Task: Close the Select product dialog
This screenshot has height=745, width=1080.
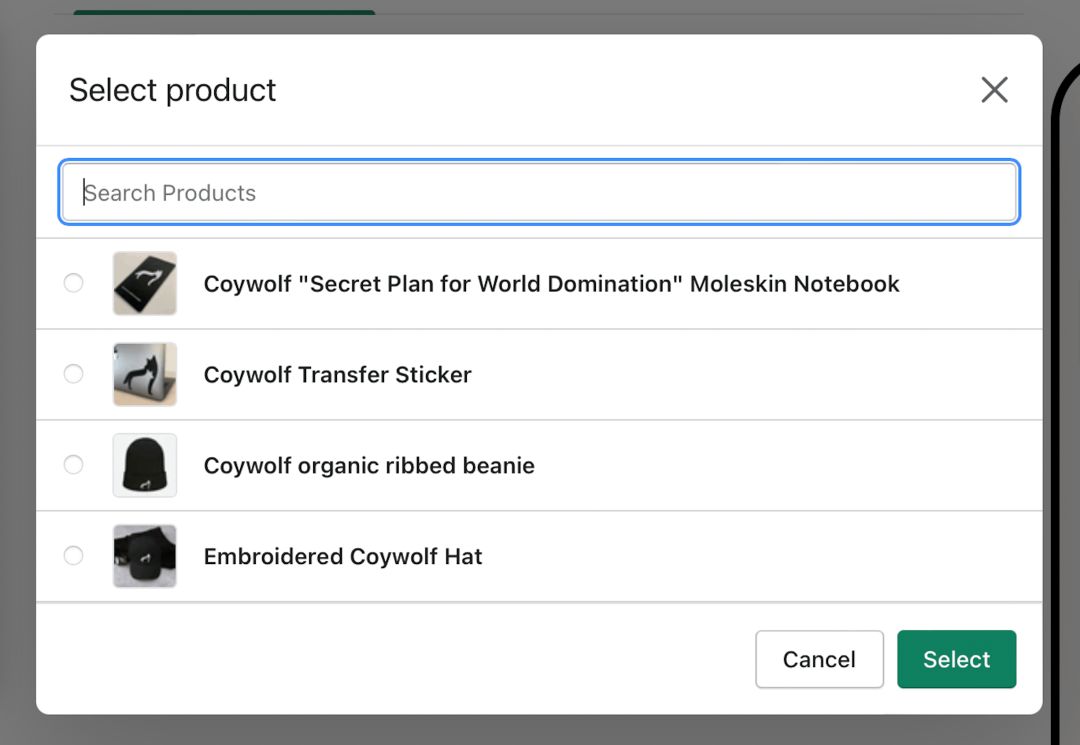Action: pyautogui.click(x=994, y=90)
